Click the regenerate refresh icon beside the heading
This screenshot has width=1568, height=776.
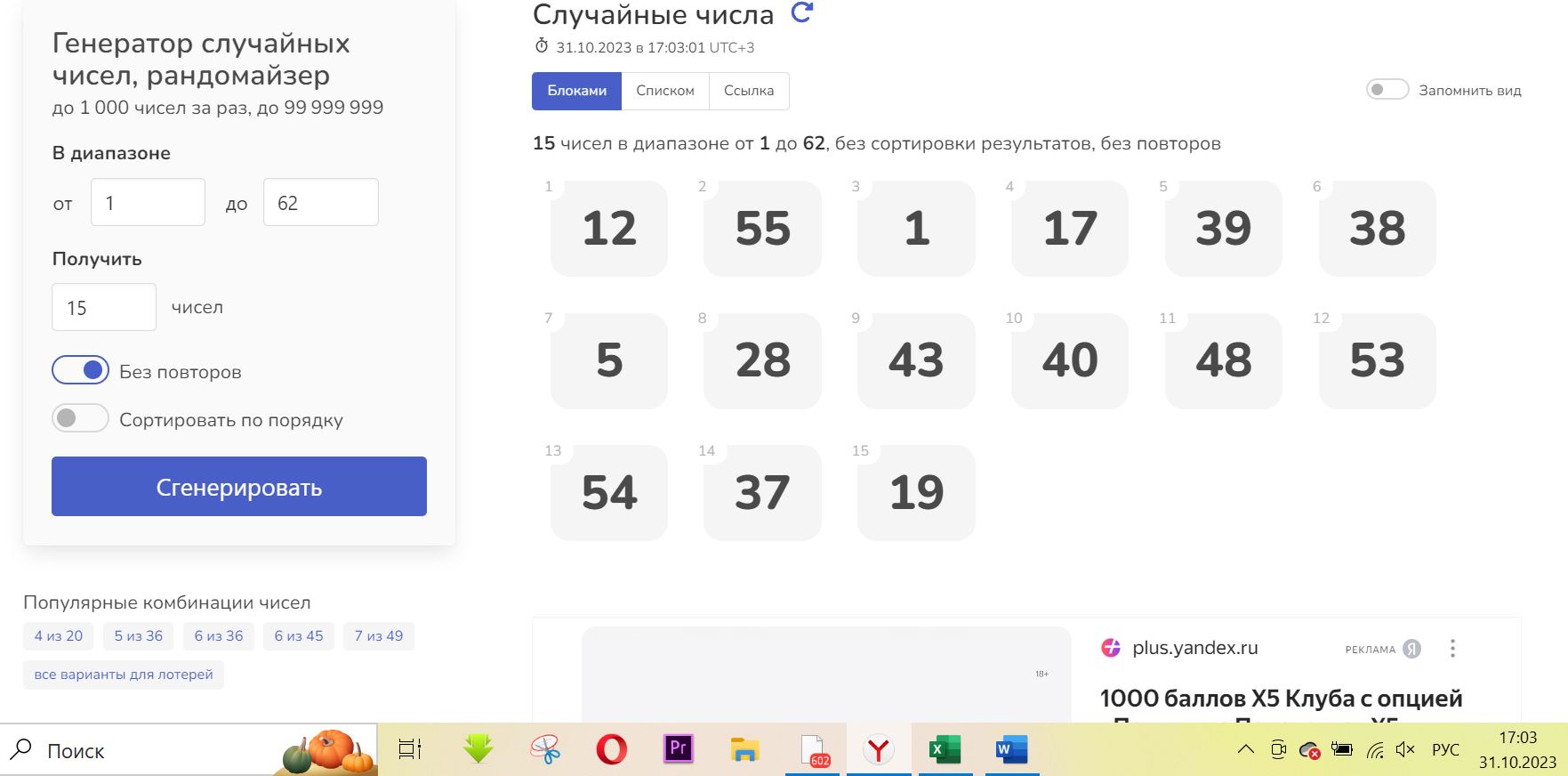pos(801,12)
